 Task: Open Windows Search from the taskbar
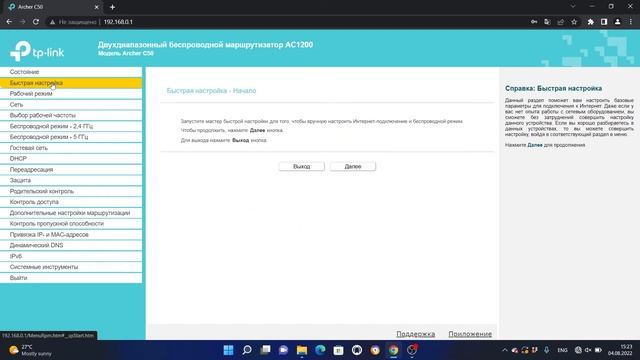tap(247, 350)
